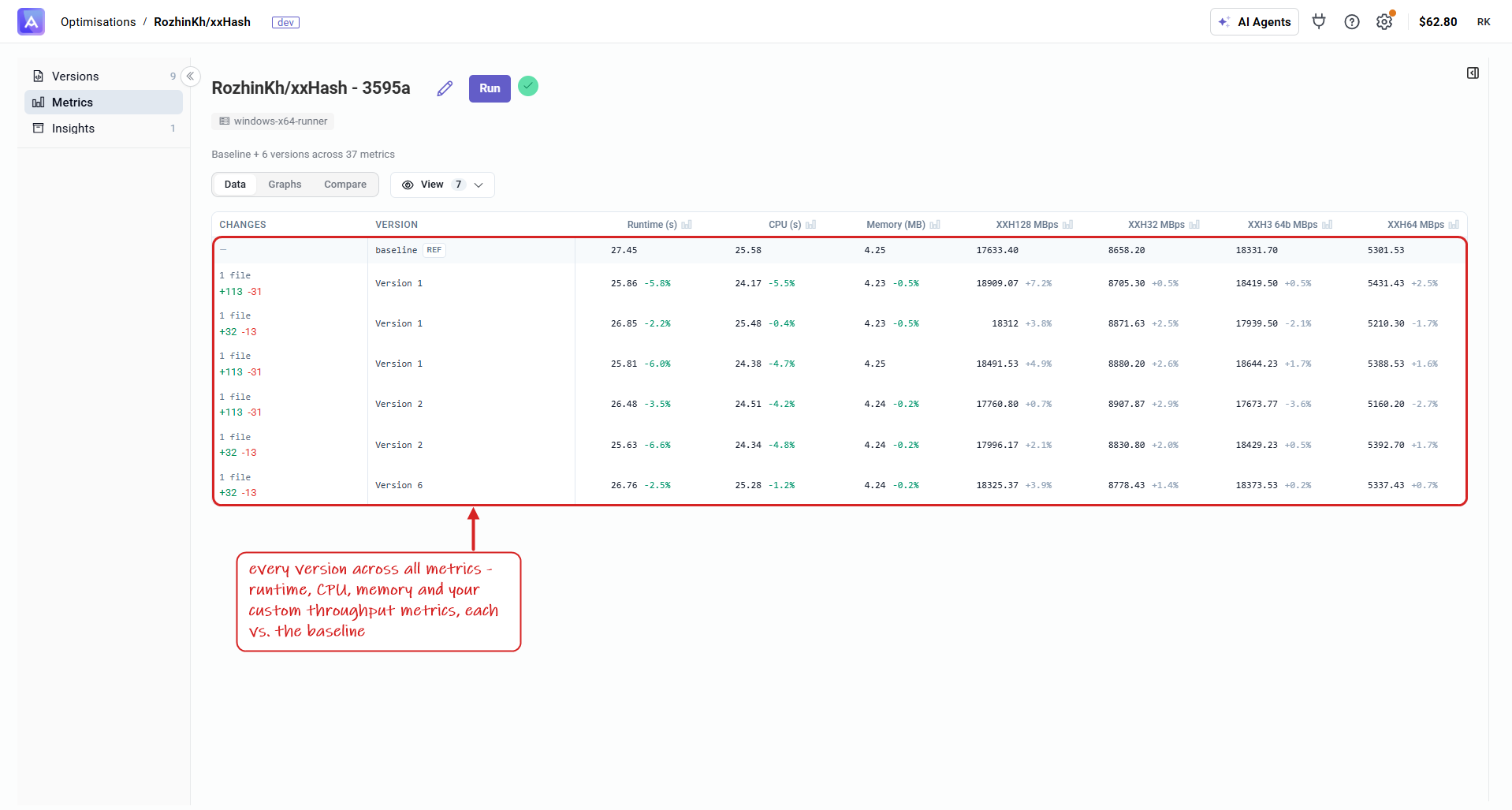The image size is (1512, 810).
Task: Click the RozhinKh/xxHash breadcrumb
Action: click(x=202, y=22)
